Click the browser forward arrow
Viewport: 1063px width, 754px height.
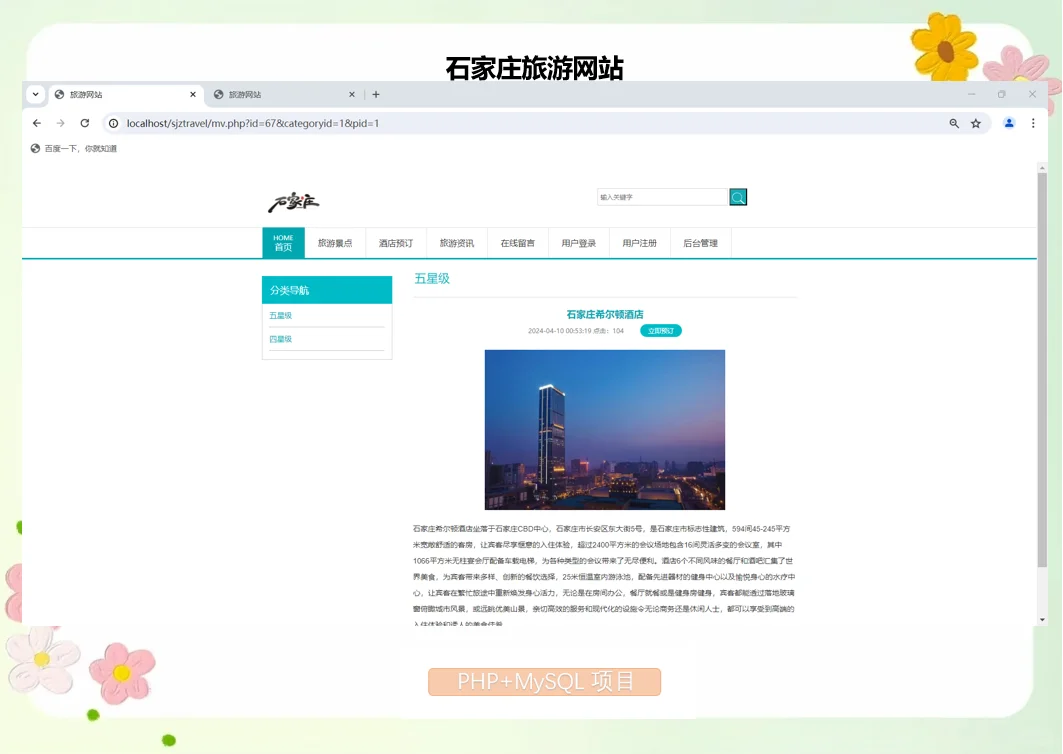[60, 123]
